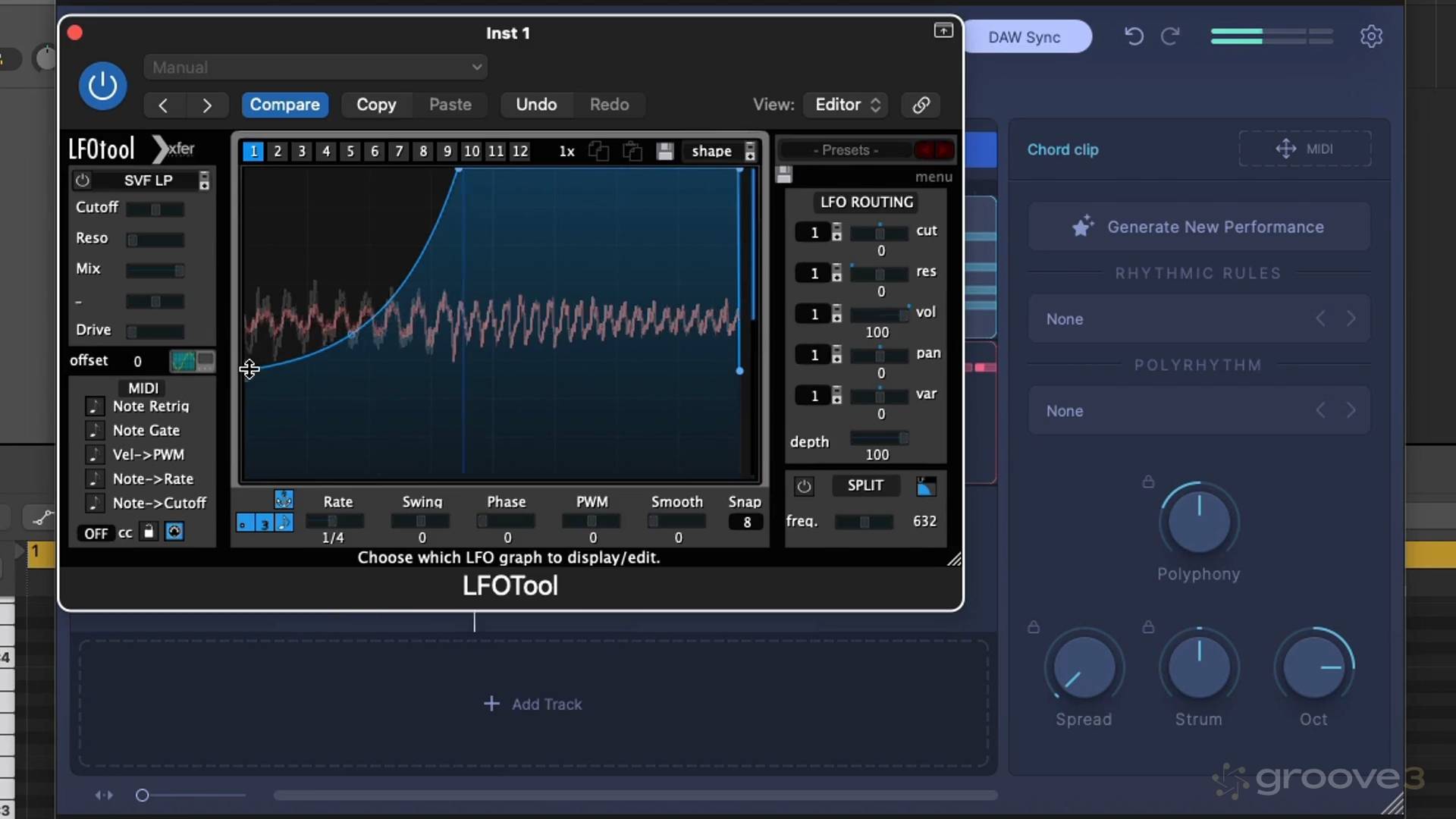1456x819 pixels.
Task: Toggle the plugin bypass power button
Action: (102, 86)
